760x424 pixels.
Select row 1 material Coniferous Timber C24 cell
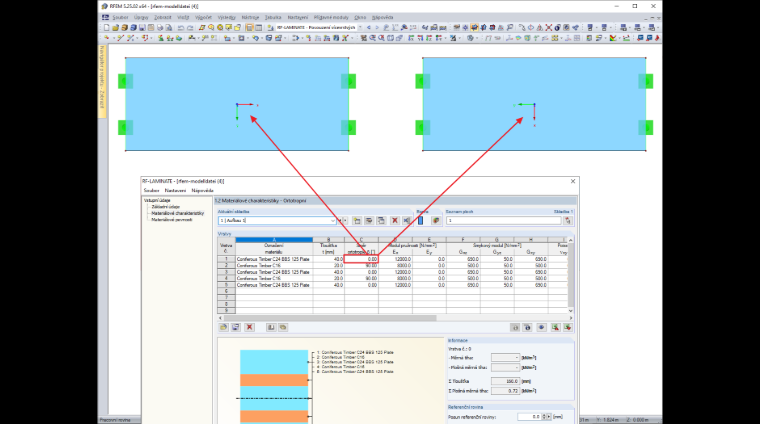pyautogui.click(x=274, y=259)
